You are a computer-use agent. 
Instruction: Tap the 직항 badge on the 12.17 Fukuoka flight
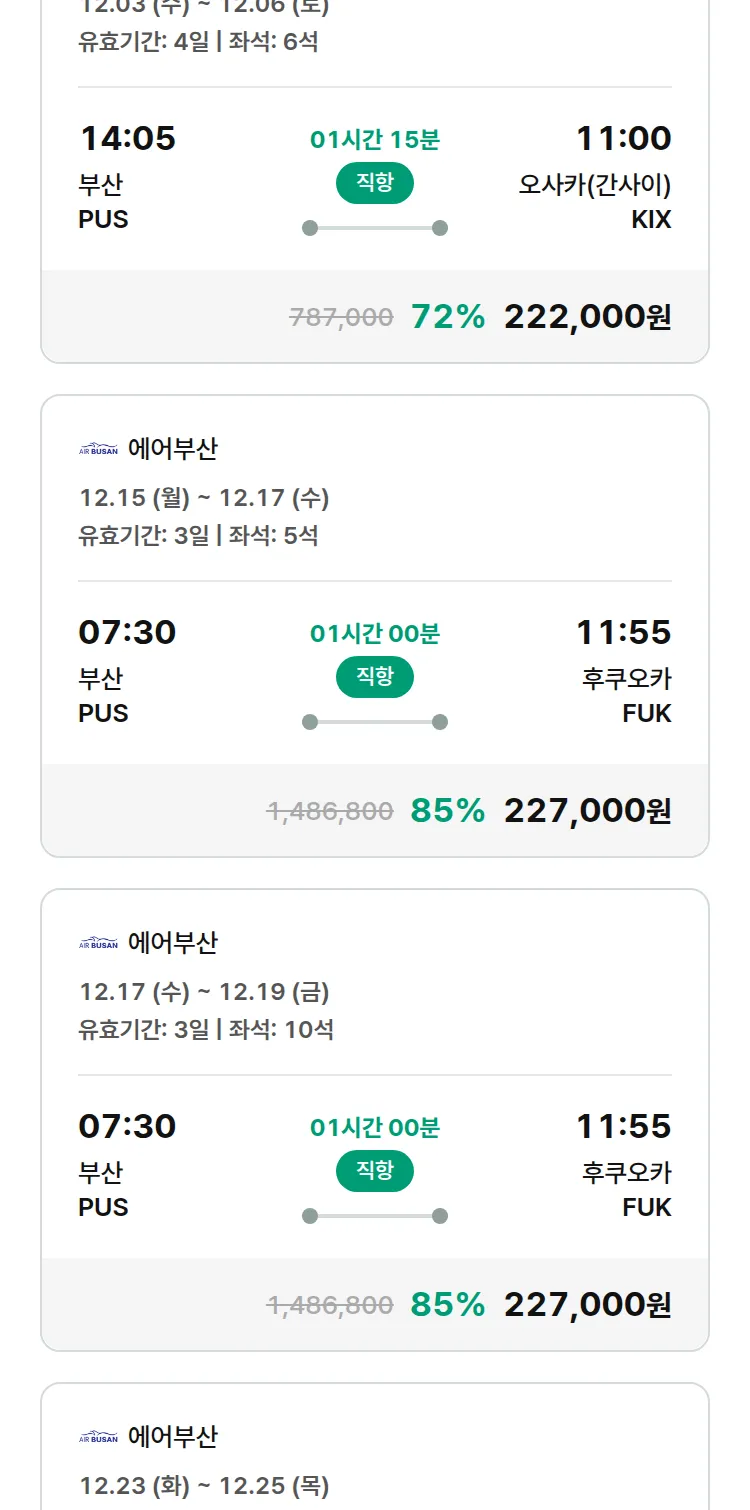click(x=375, y=1171)
